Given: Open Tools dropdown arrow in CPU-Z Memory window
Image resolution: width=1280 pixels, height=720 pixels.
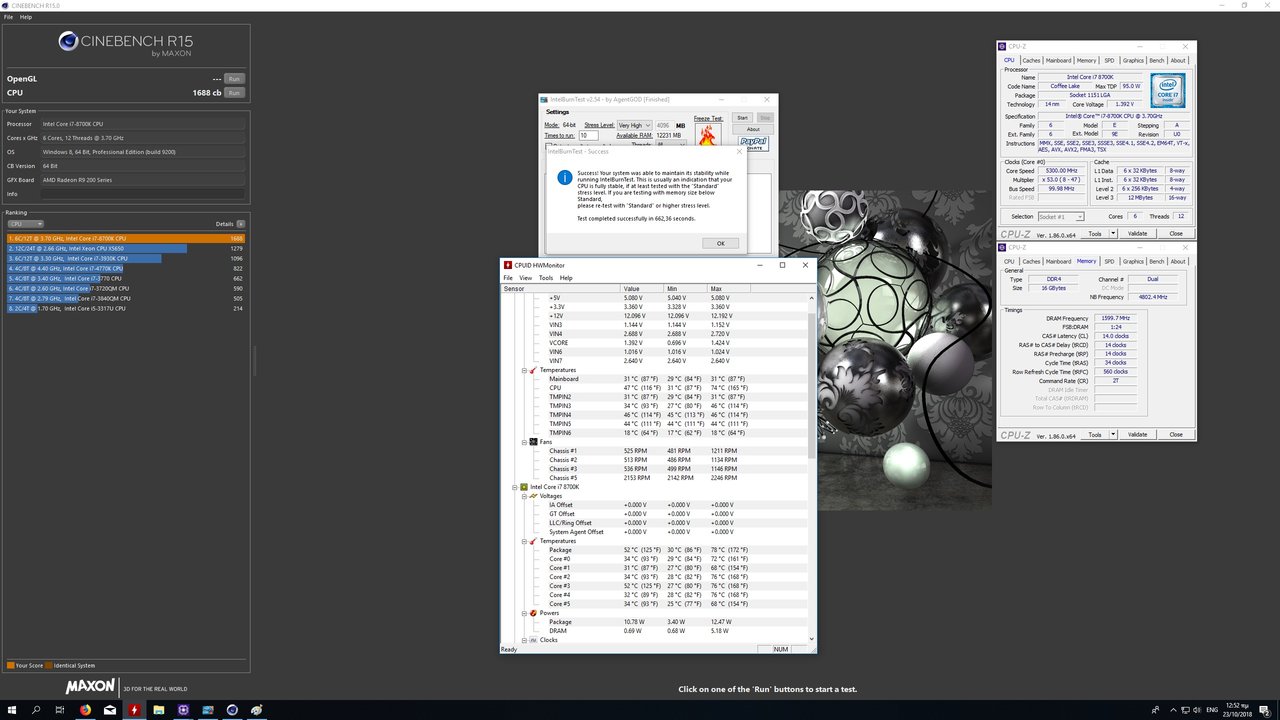Looking at the screenshot, I should pos(1111,435).
